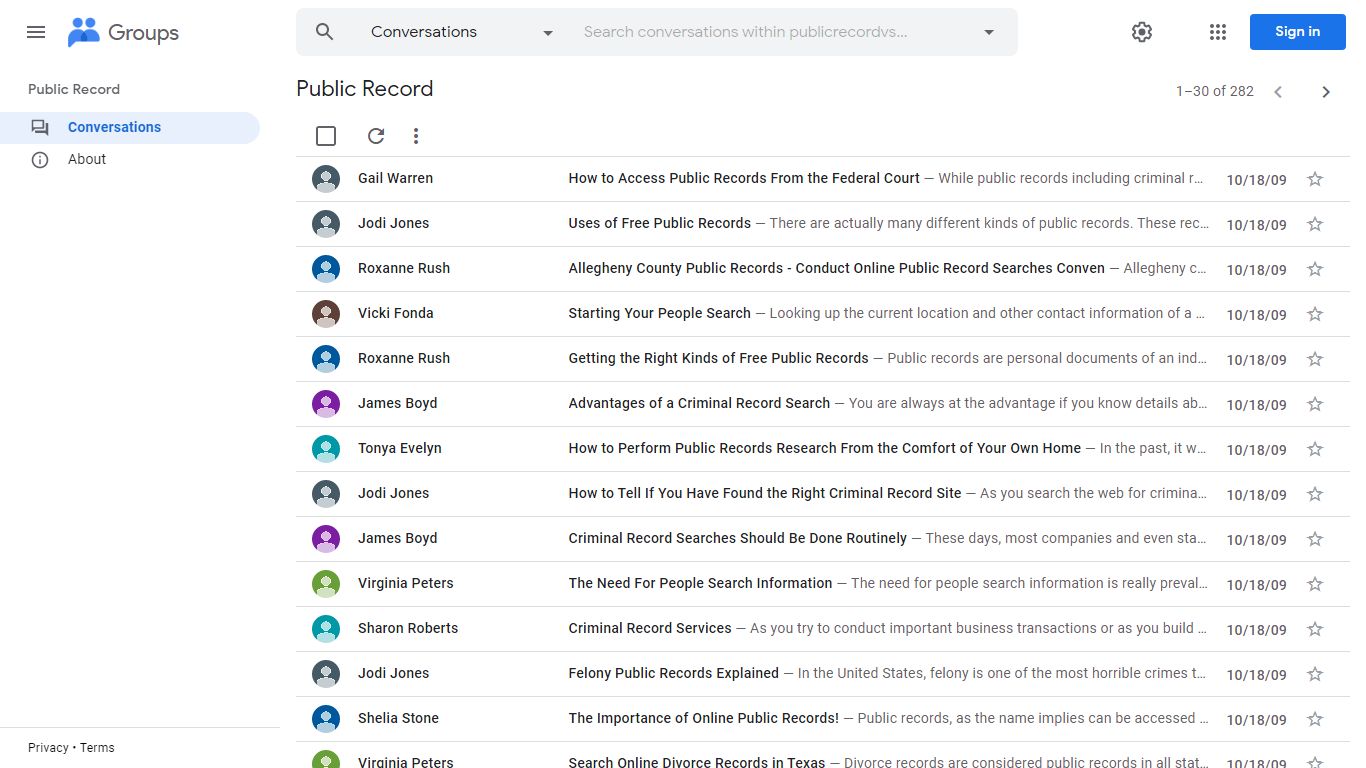Click sender name Vicki Fonda
The image size is (1366, 768).
click(x=396, y=313)
